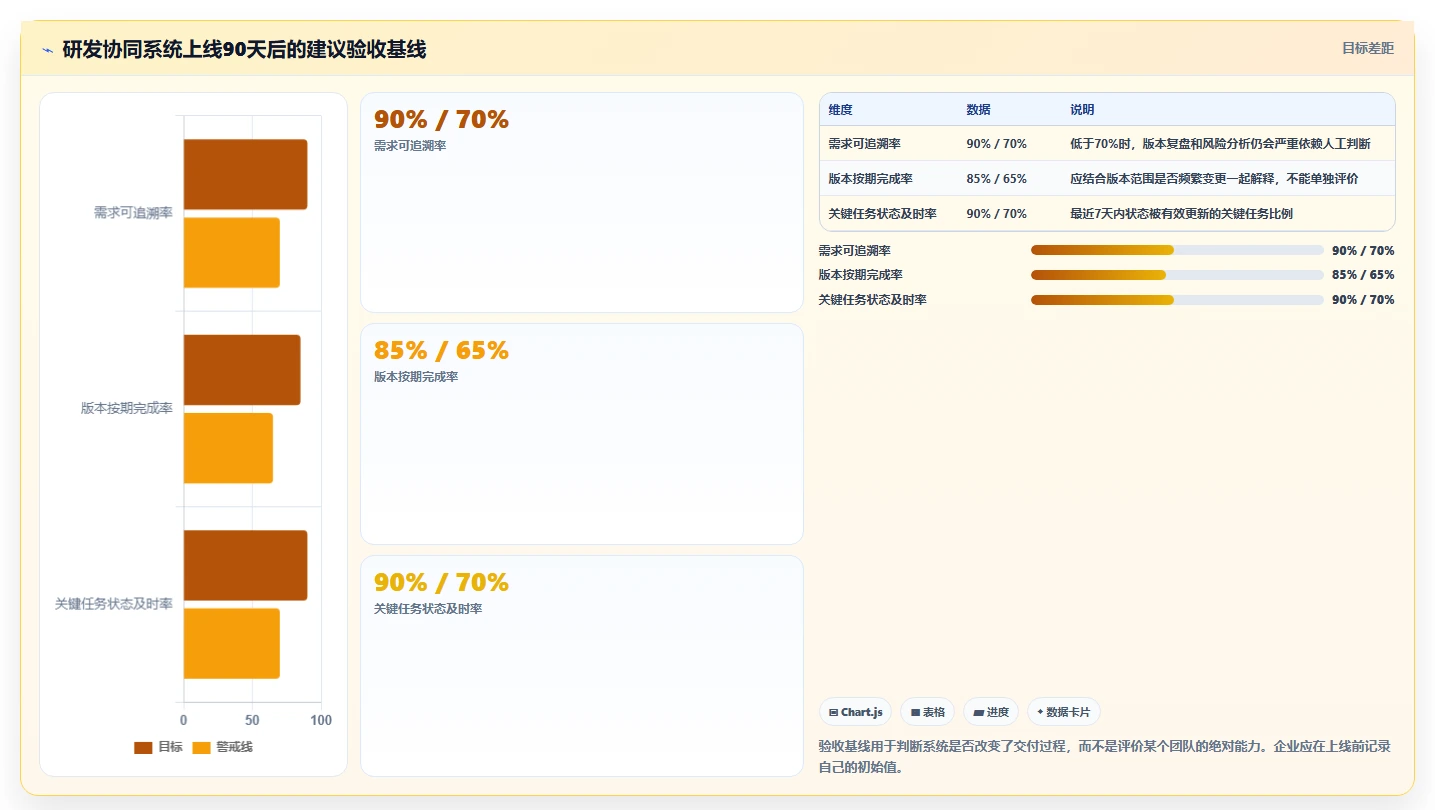Click the 目标 bar for 关键任务状态及时率
This screenshot has width=1435, height=810.
(x=245, y=565)
